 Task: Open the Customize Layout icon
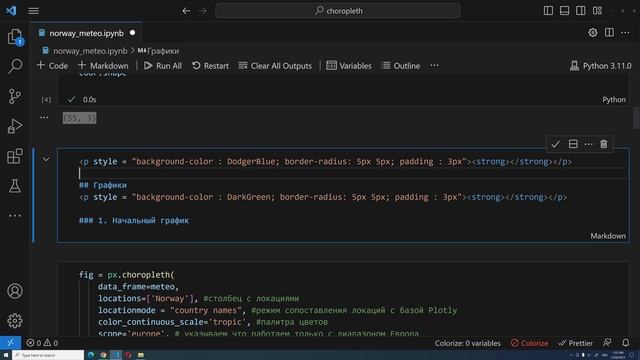(598, 11)
